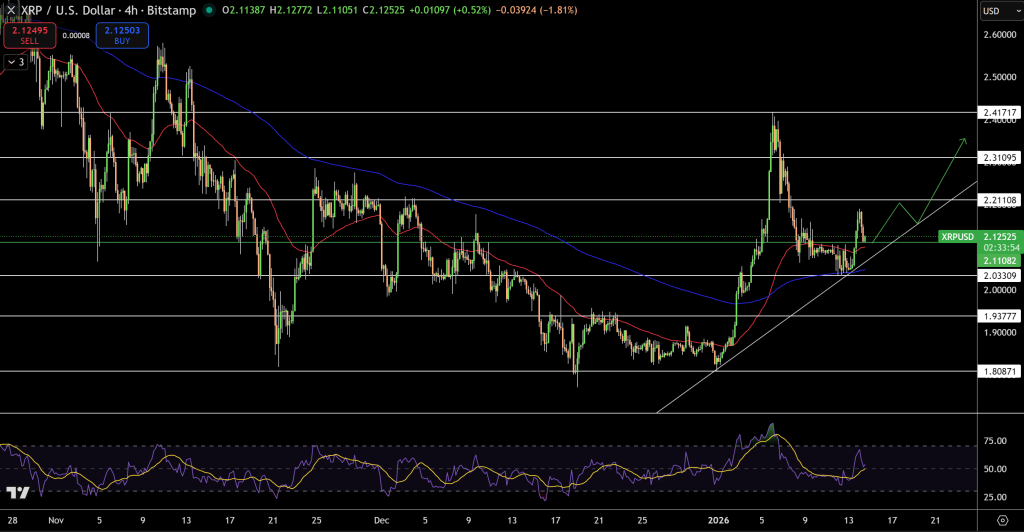1024x532 pixels.
Task: Open TradingView logo at bottom left
Action: tap(18, 493)
